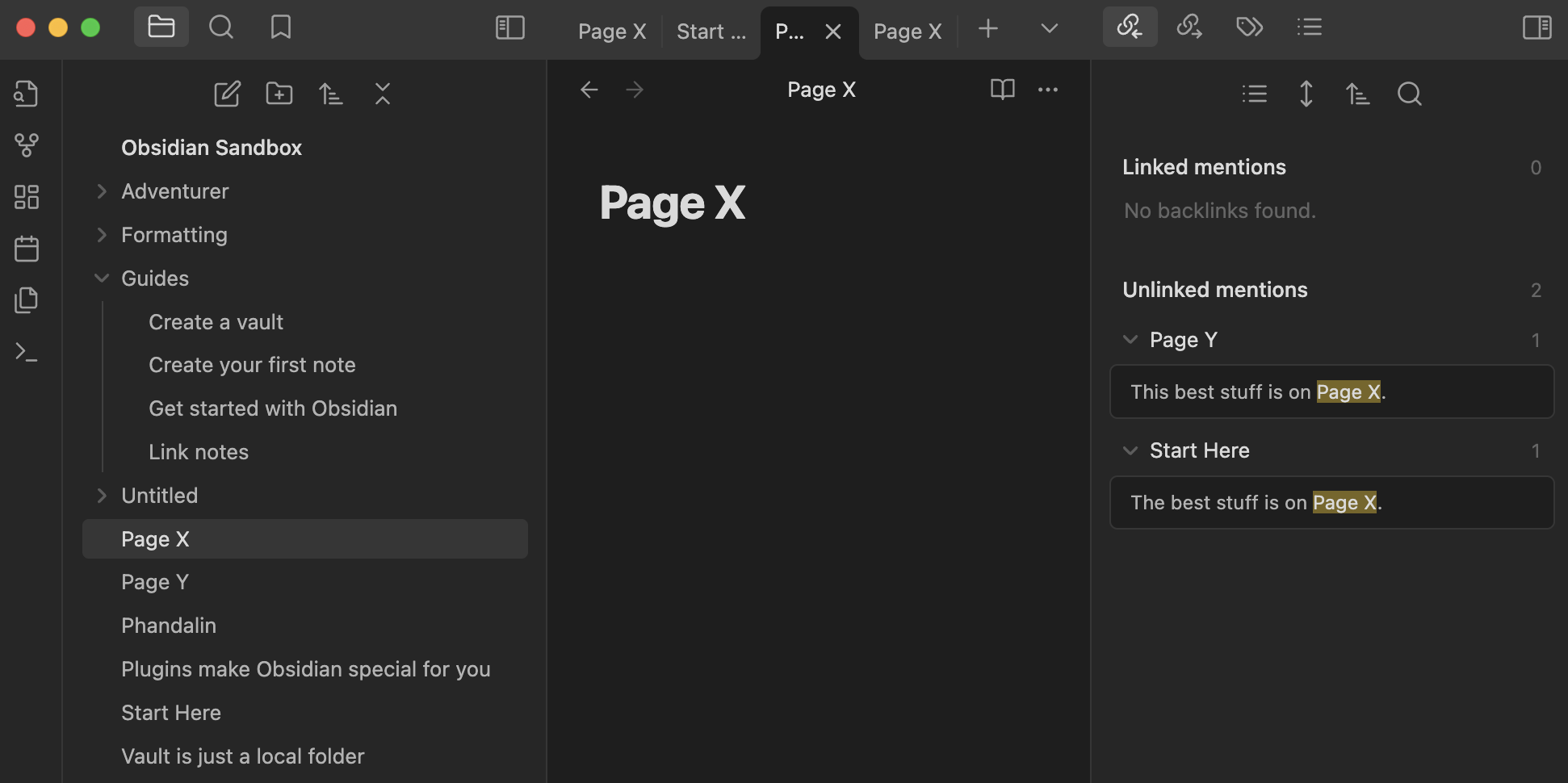Open the outline tab in right sidebar
This screenshot has width=1568, height=783.
(1309, 27)
